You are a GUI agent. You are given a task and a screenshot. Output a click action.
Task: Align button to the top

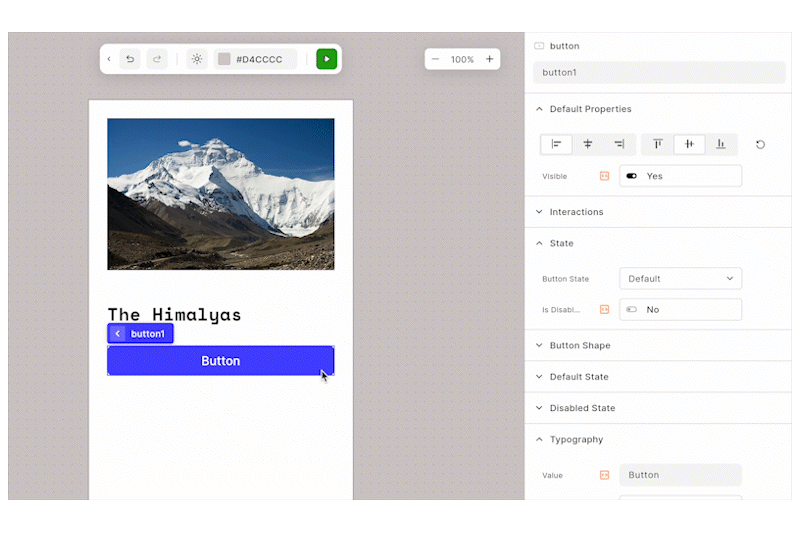click(x=658, y=144)
